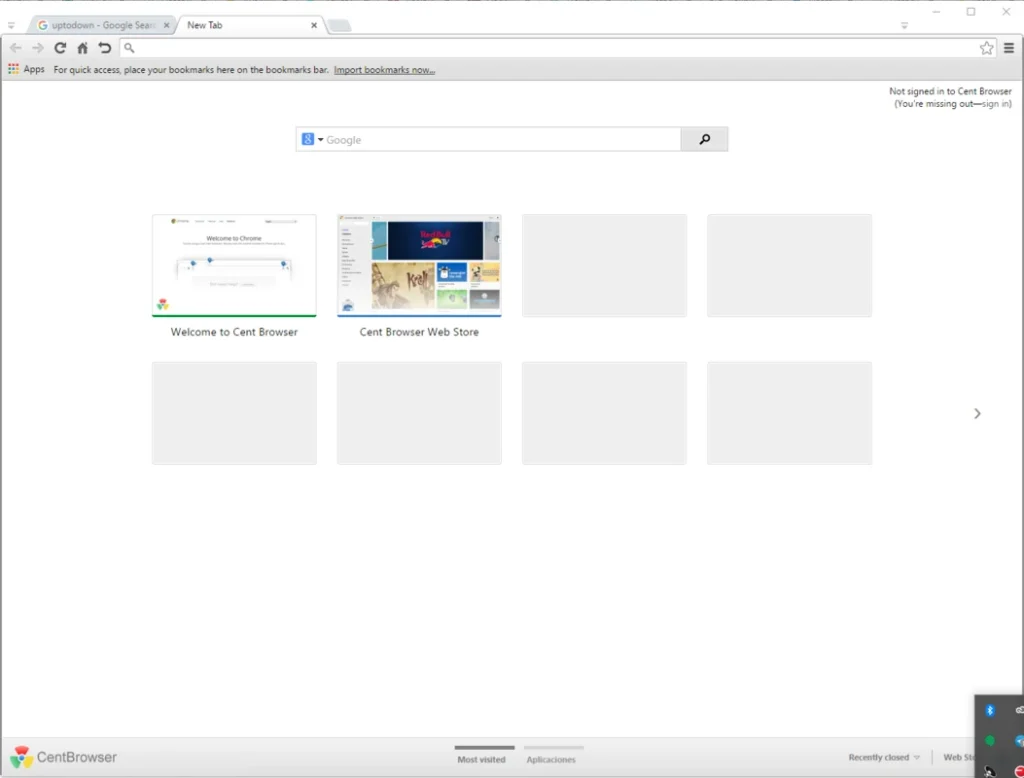Bookmark page with the star icon

point(986,48)
